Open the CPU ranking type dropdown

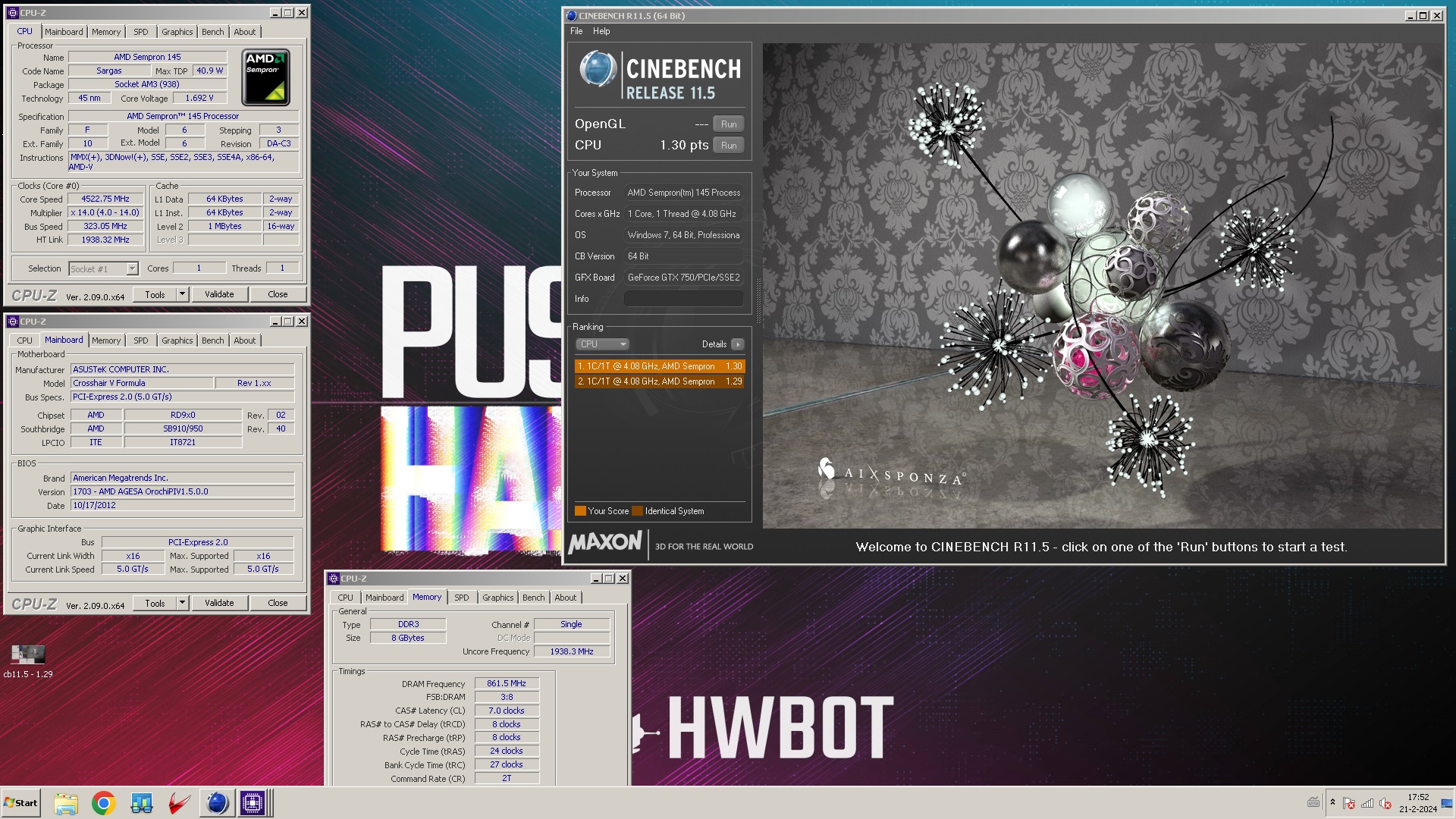pos(603,344)
